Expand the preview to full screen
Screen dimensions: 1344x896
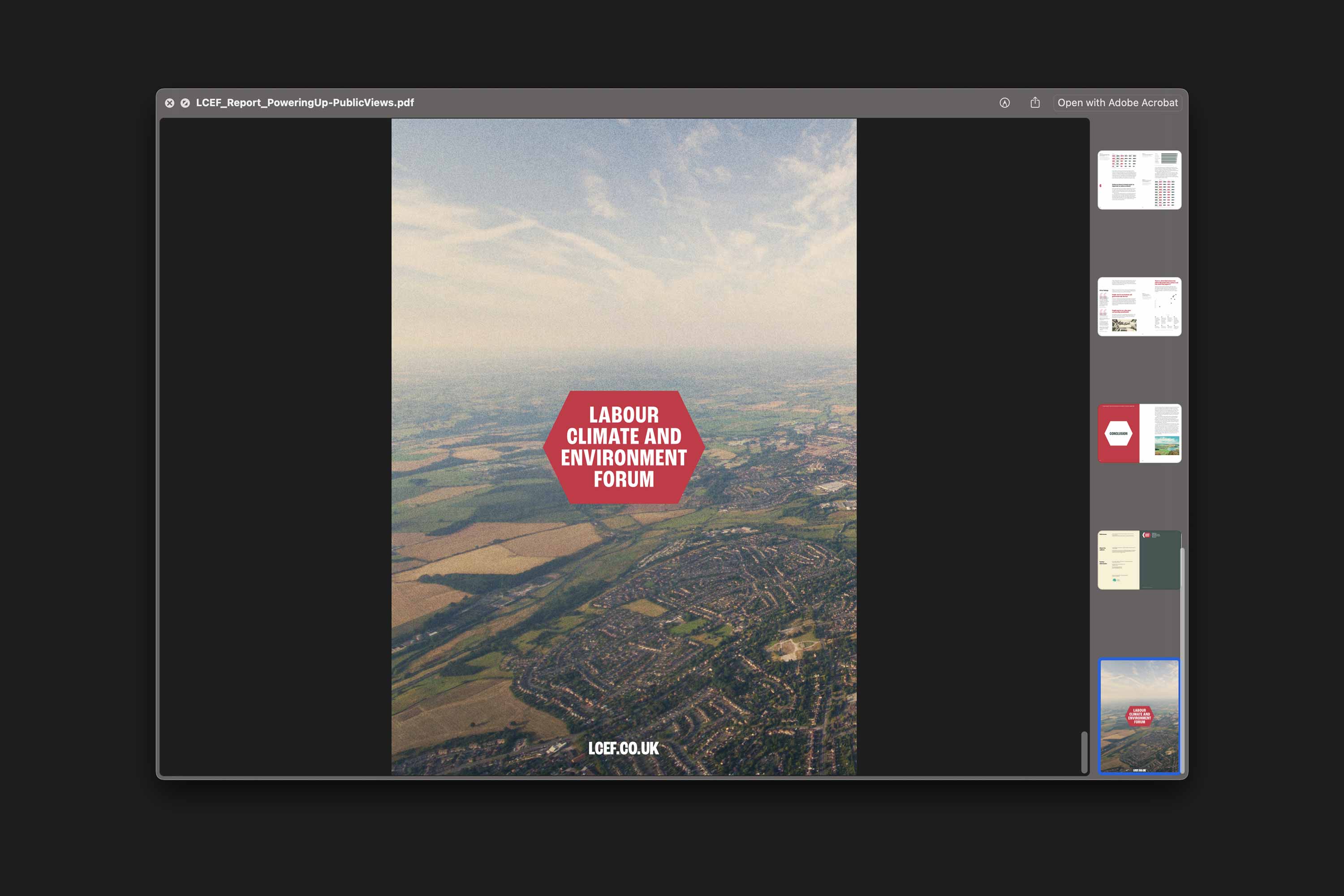185,103
